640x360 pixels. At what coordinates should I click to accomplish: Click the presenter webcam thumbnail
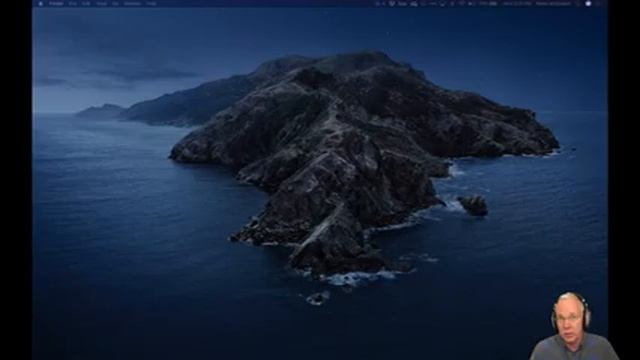coord(575,325)
